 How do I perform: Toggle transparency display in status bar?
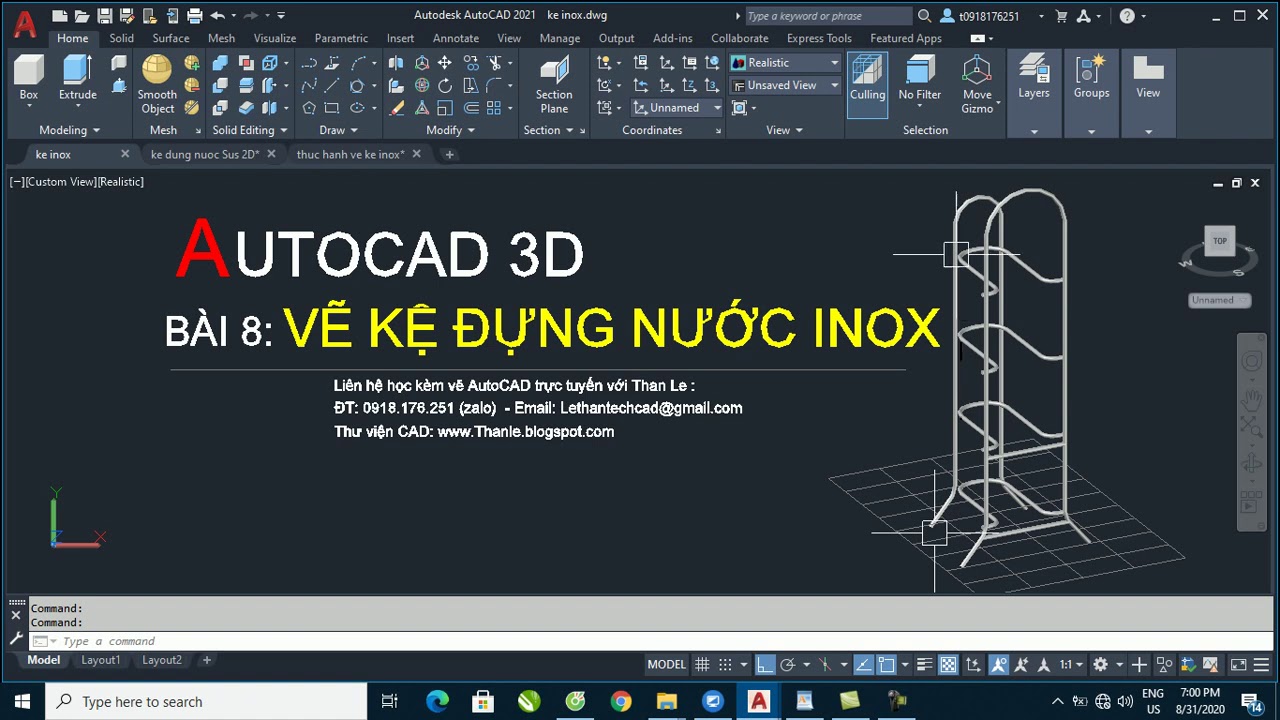(x=948, y=665)
